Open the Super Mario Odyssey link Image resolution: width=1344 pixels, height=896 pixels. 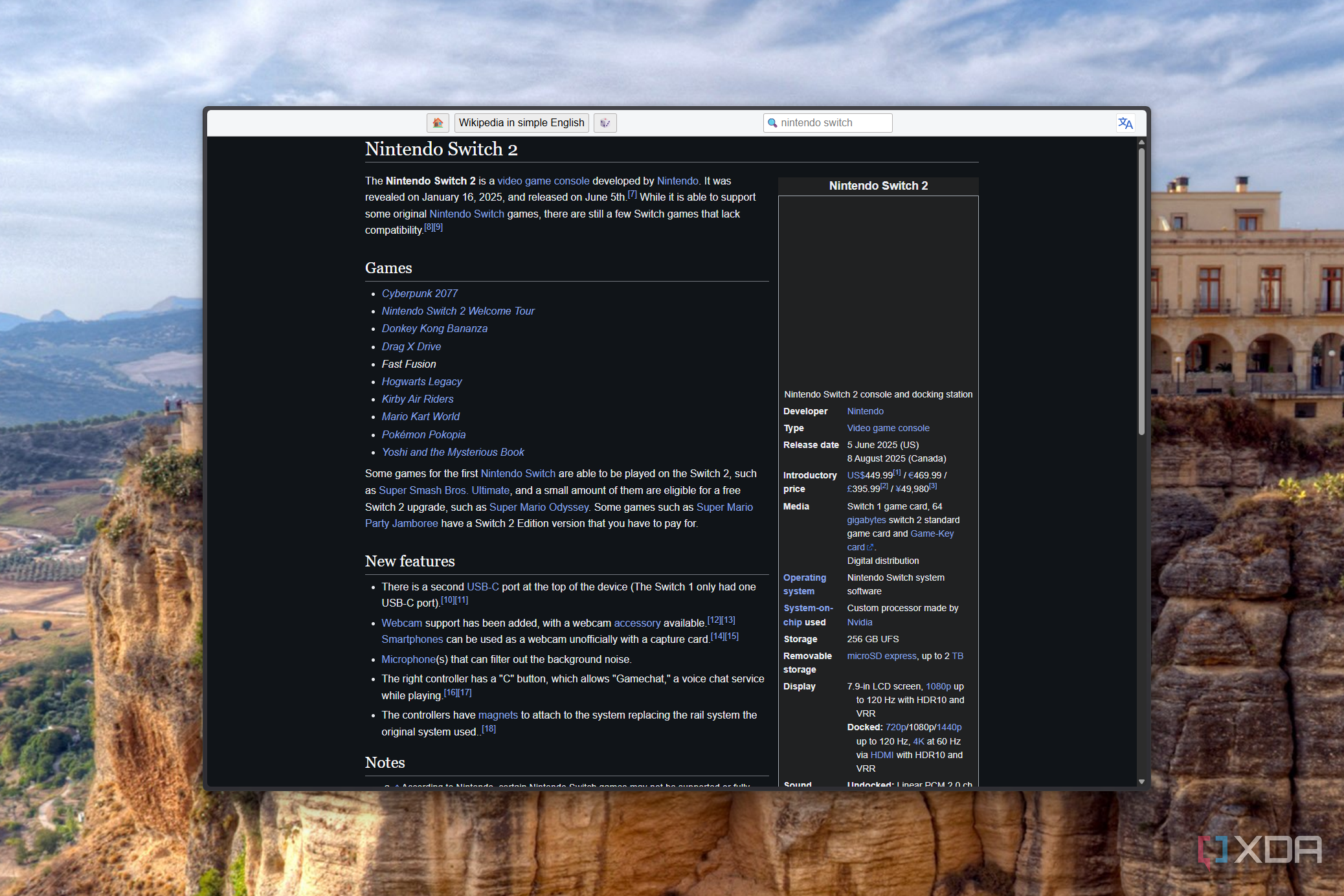(x=539, y=507)
